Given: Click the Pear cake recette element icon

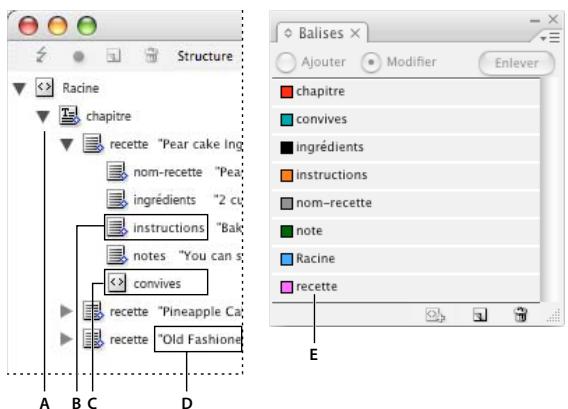Looking at the screenshot, I should [93, 143].
